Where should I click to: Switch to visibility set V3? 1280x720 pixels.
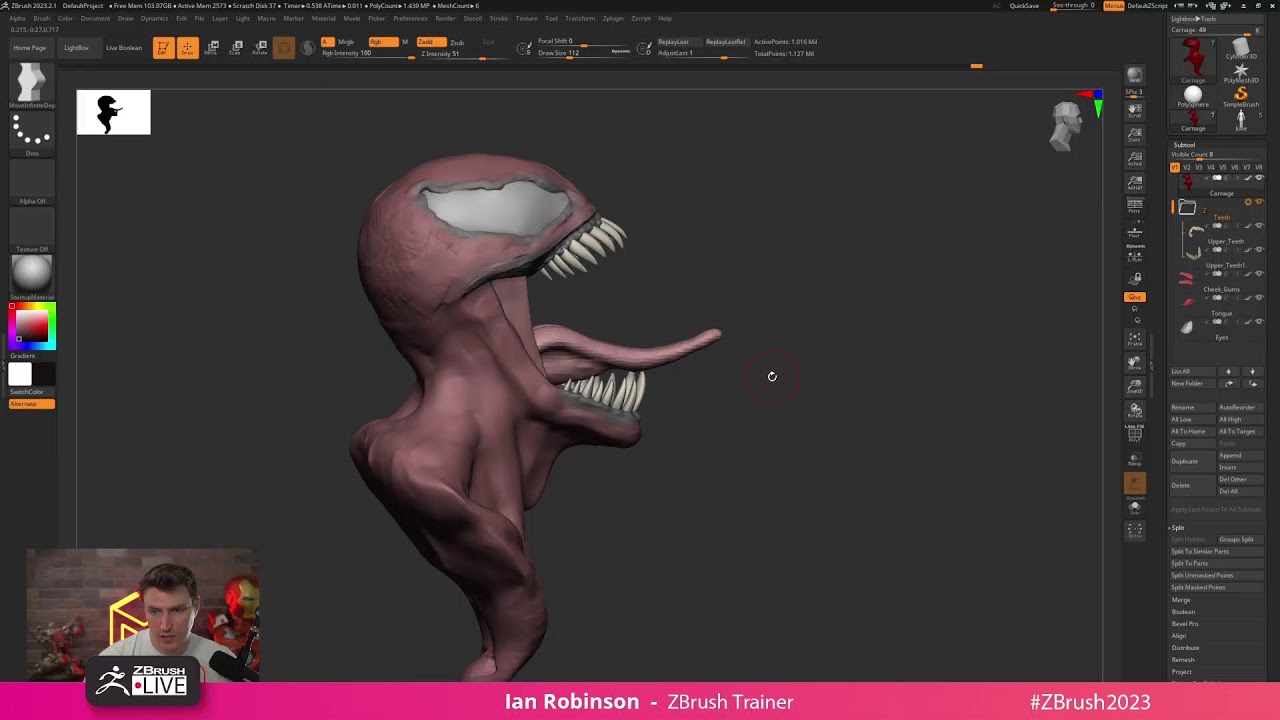point(1199,167)
